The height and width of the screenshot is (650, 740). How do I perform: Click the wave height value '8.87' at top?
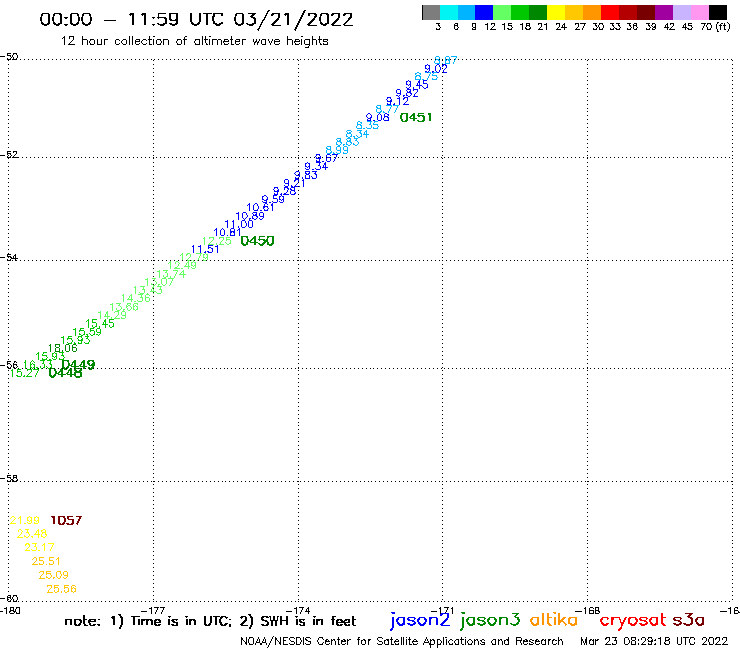coord(446,60)
